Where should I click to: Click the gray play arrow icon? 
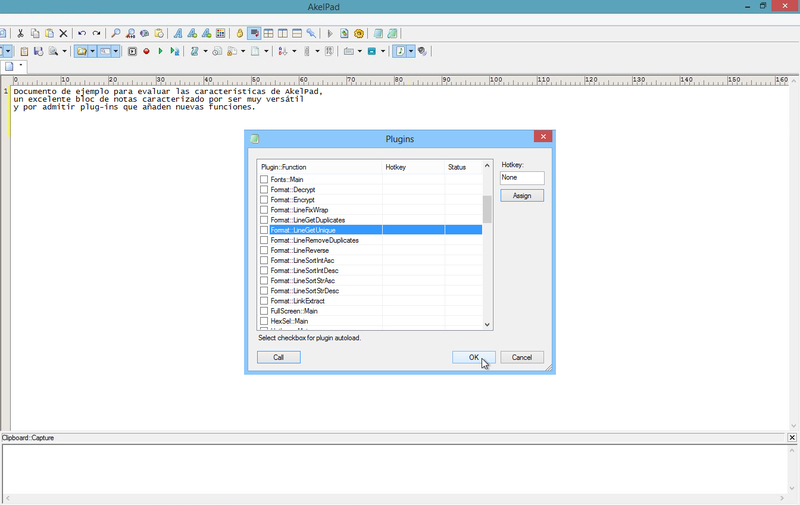tap(330, 34)
